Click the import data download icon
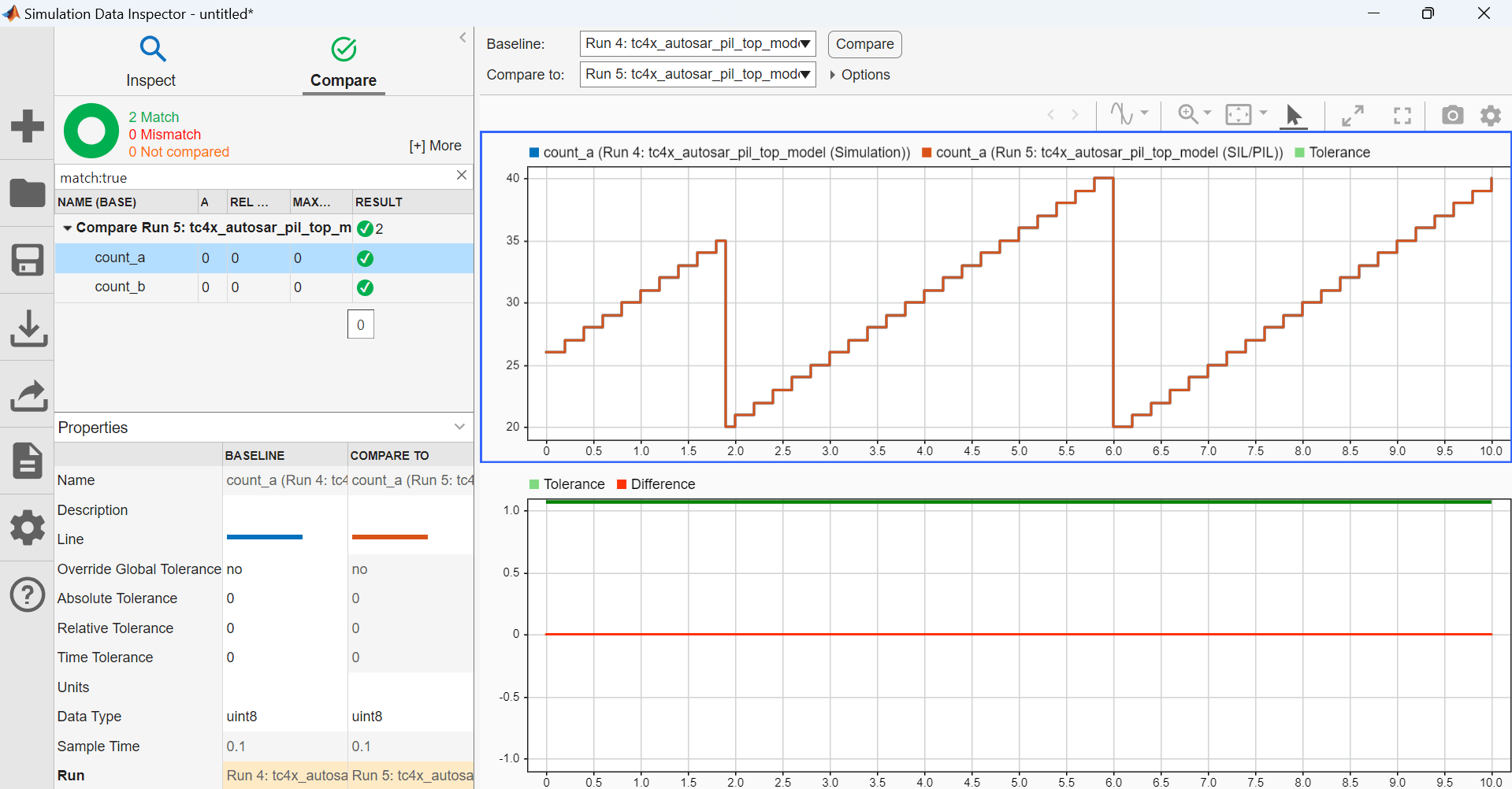This screenshot has width=1512, height=789. pyautogui.click(x=28, y=328)
